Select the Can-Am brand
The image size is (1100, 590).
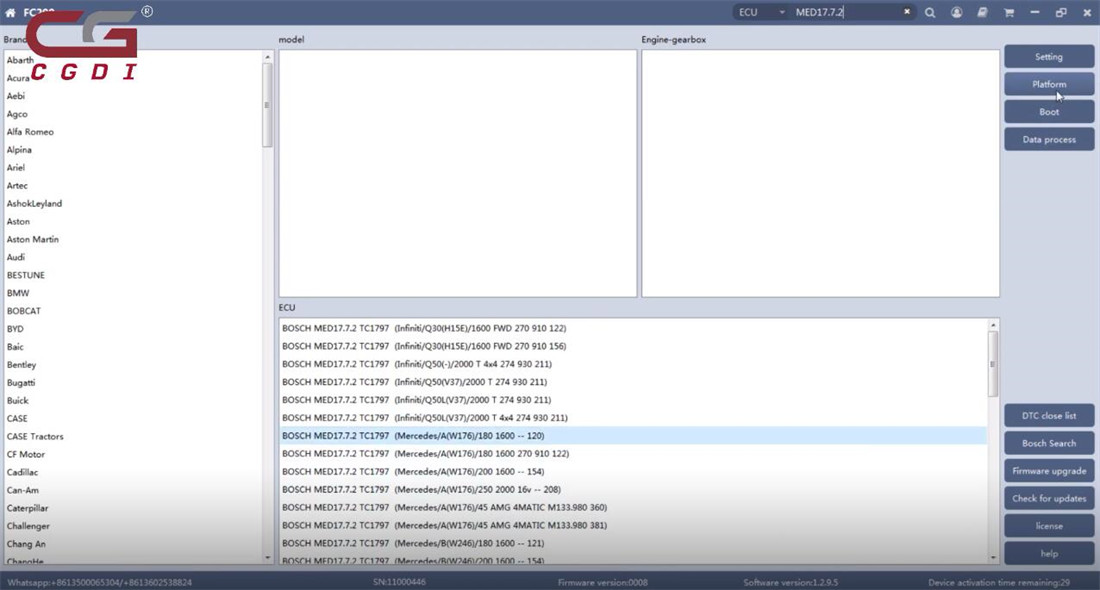click(133, 490)
